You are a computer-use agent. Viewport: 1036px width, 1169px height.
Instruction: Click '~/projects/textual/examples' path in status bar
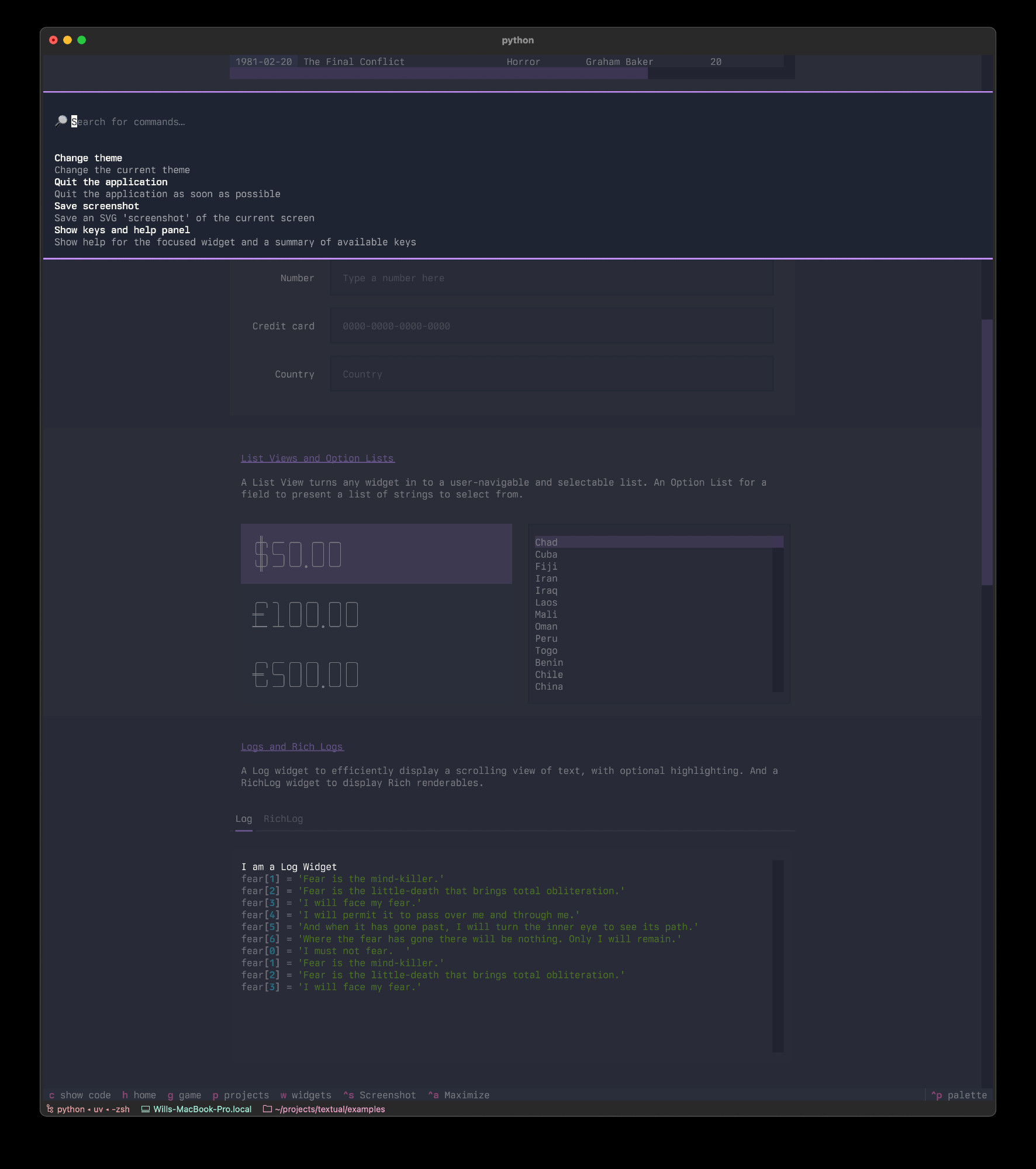(330, 1109)
